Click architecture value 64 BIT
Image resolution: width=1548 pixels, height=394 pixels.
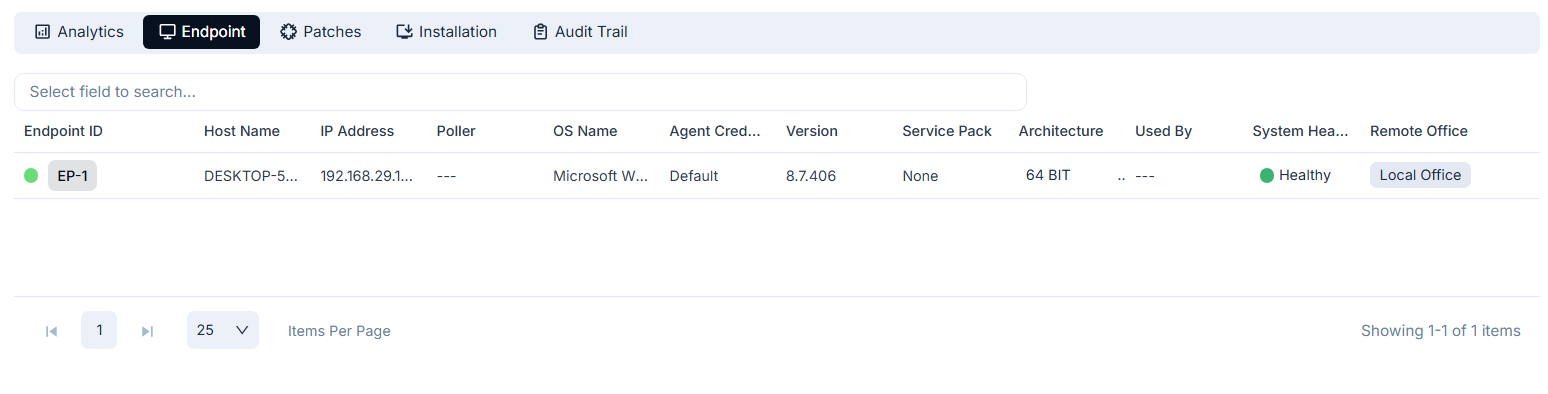(x=1048, y=175)
